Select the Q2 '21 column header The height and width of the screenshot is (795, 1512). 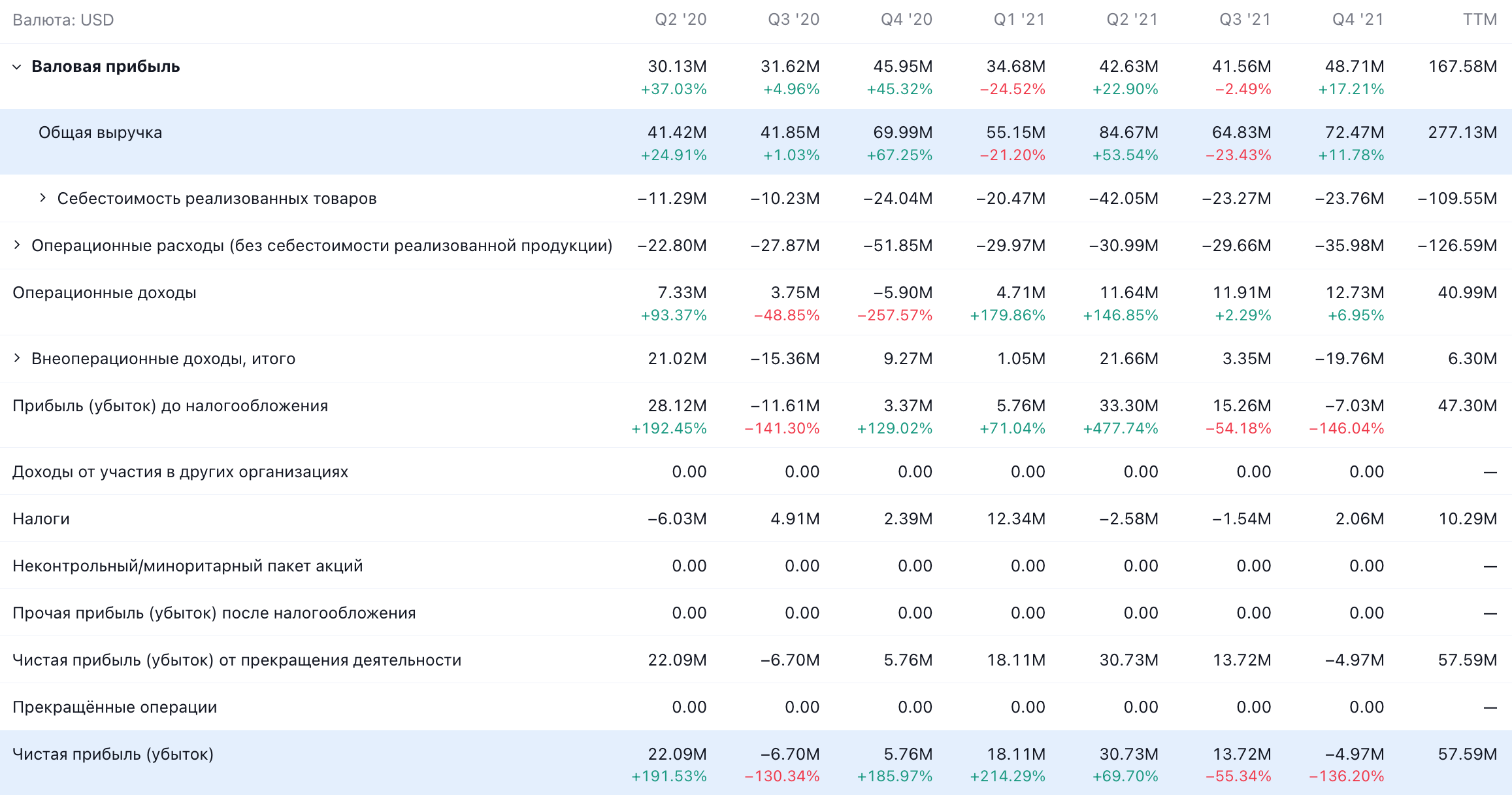1132,20
